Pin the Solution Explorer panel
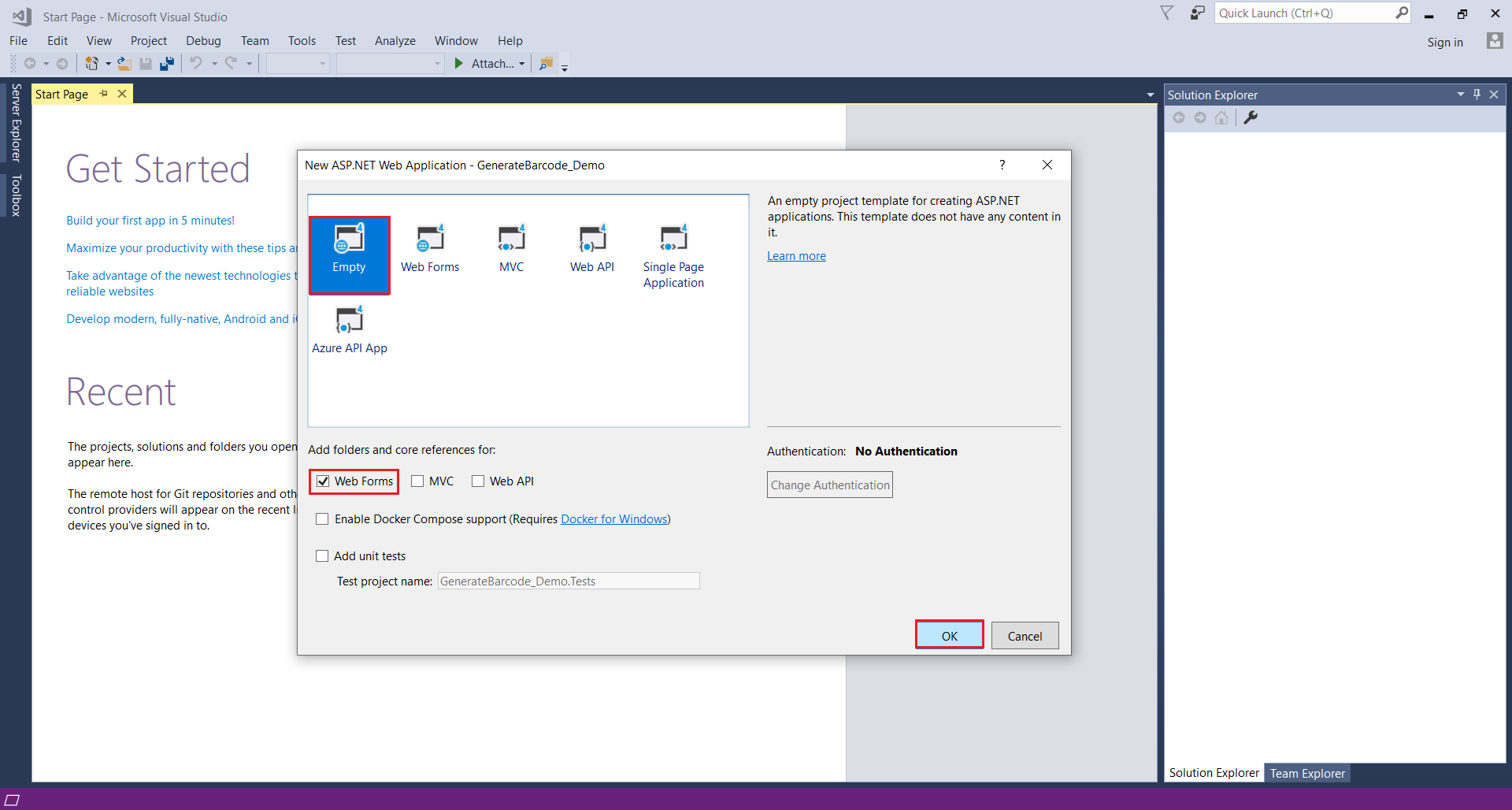Screen dimensions: 1512x810 click(1477, 95)
